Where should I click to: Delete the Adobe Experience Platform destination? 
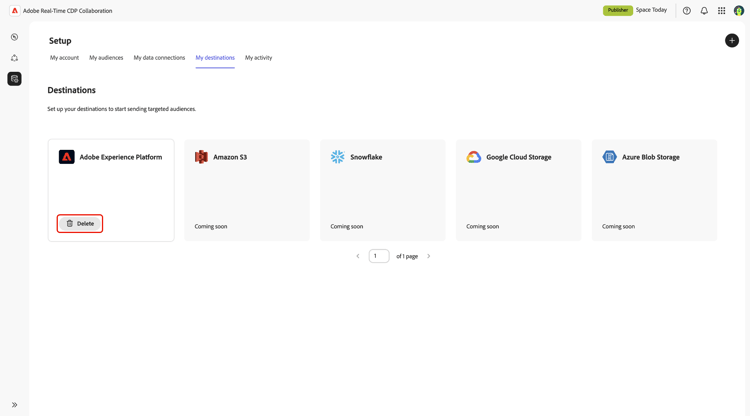click(x=80, y=223)
